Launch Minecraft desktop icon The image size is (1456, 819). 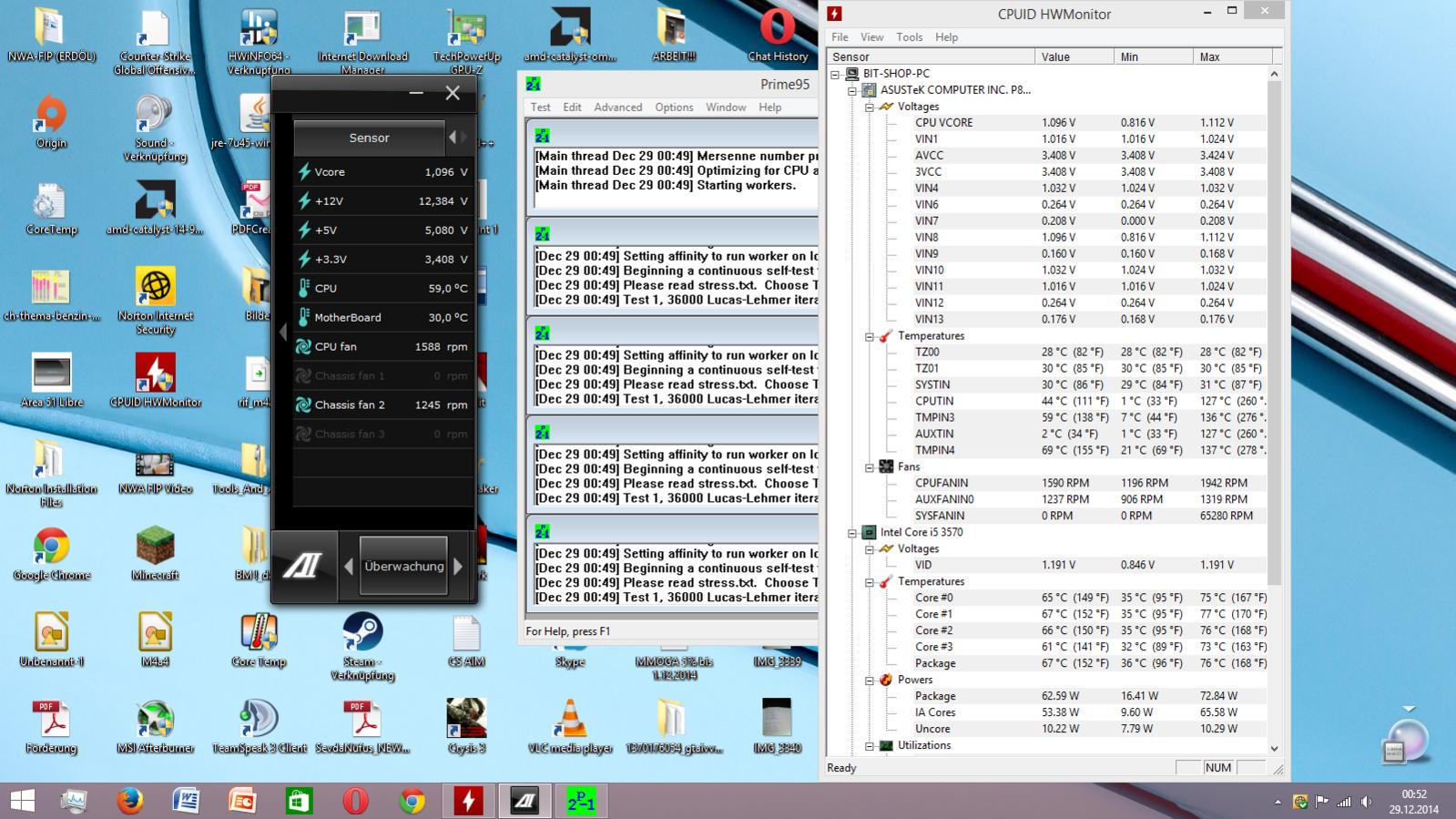155,553
